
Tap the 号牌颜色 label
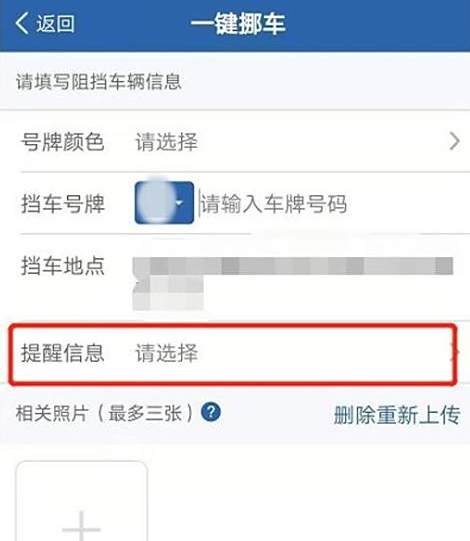click(62, 141)
